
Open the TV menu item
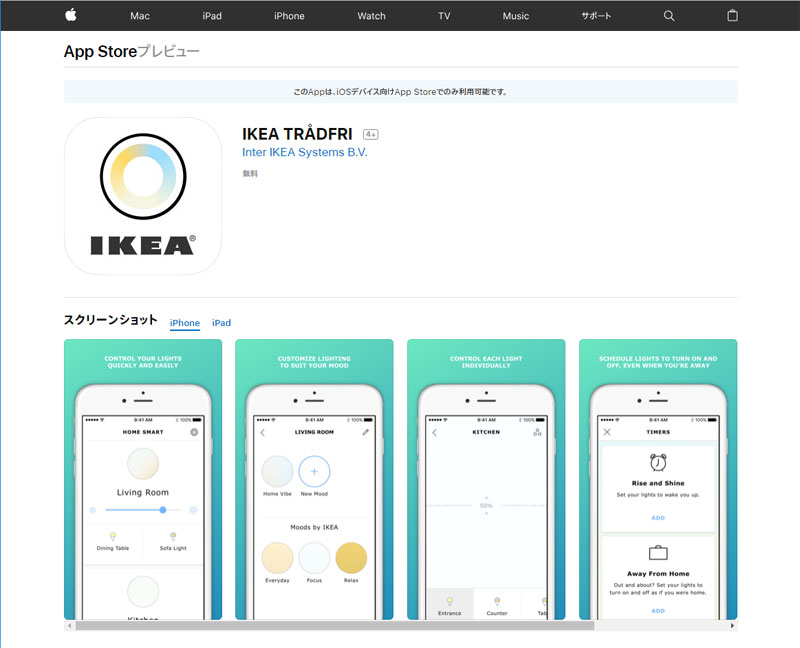444,16
